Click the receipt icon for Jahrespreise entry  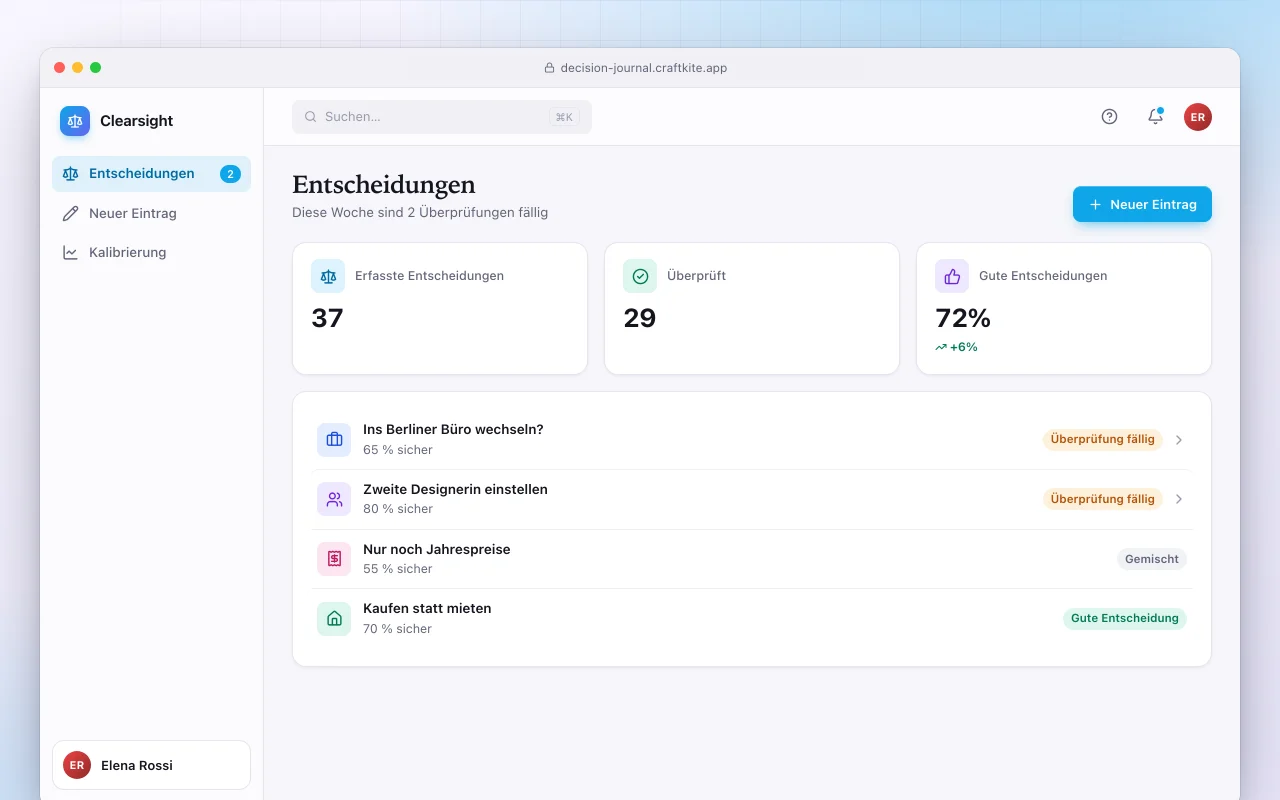(334, 559)
